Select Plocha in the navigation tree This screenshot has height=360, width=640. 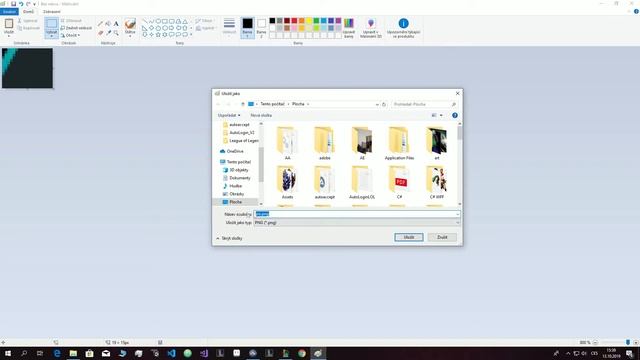point(236,202)
